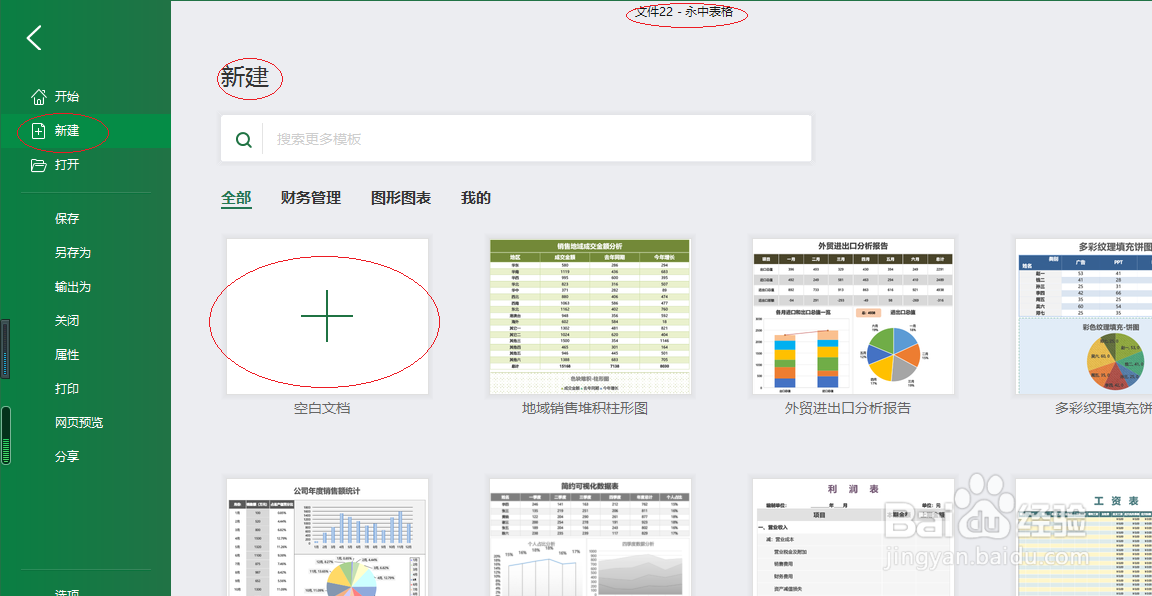1152x596 pixels.
Task: Click the 搜索更多模板 search field
Action: pos(516,139)
